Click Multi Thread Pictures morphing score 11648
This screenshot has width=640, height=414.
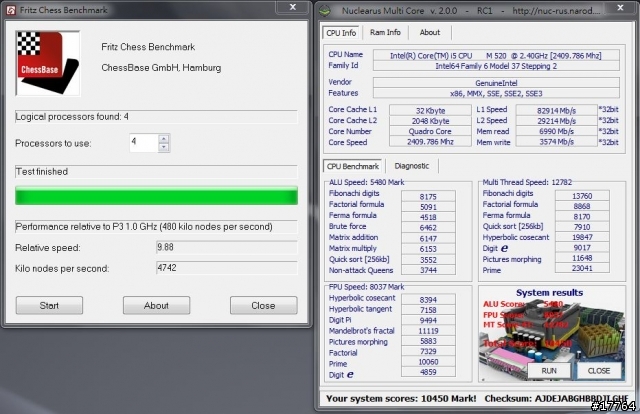point(582,258)
